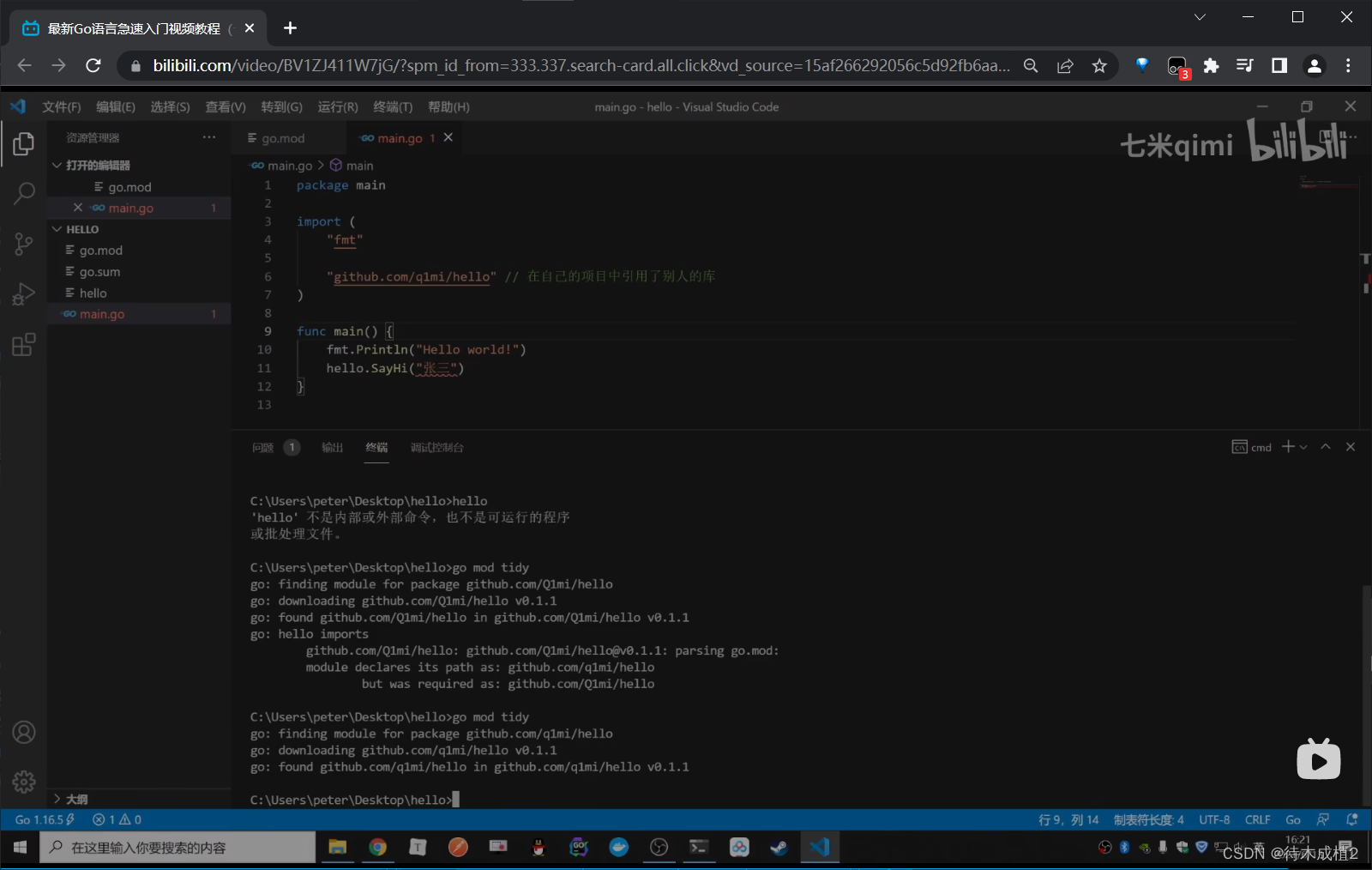Open the explorer panel more actions ellipsis
This screenshot has height=870, width=1372.
click(x=209, y=137)
